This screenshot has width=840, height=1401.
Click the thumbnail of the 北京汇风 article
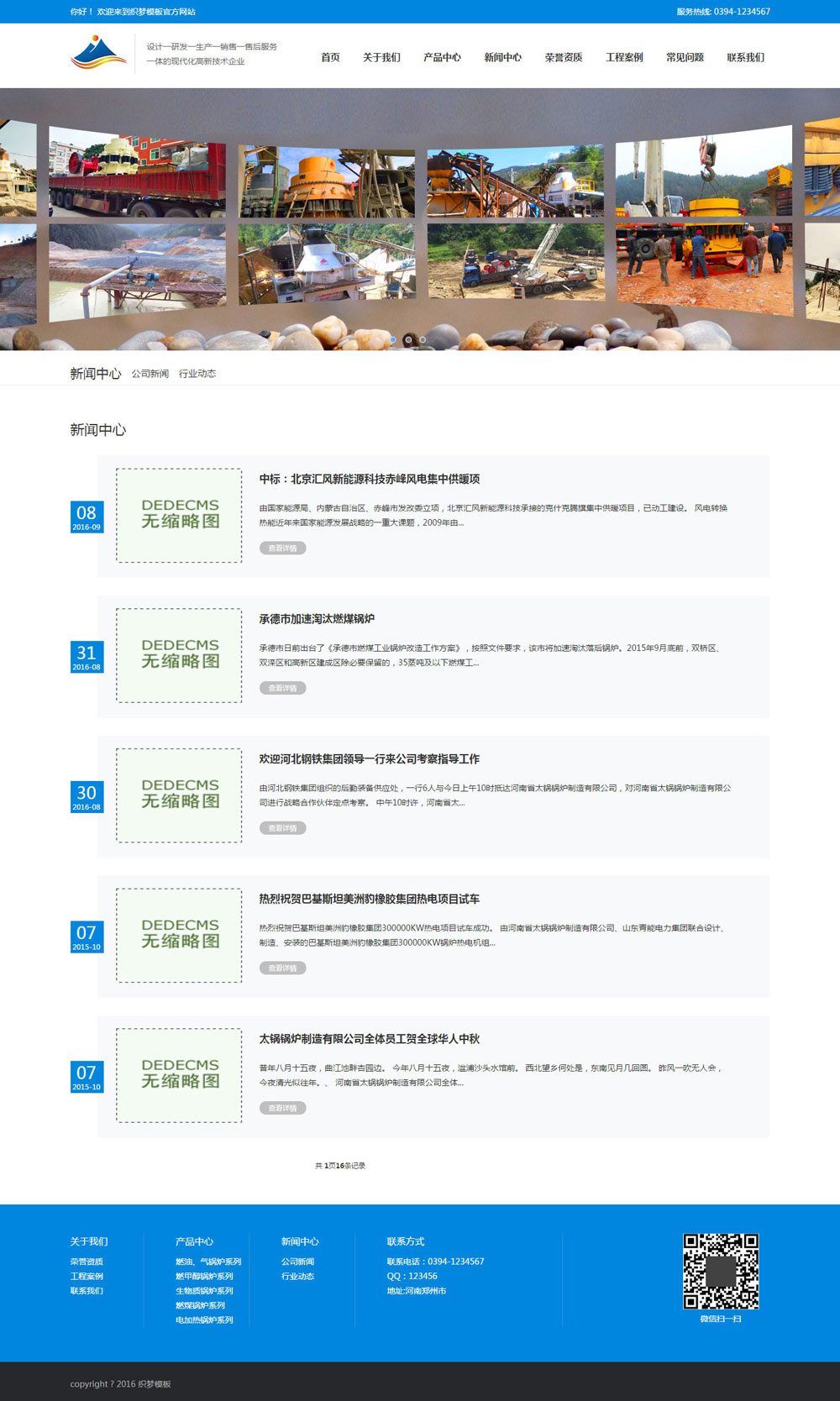pos(179,516)
